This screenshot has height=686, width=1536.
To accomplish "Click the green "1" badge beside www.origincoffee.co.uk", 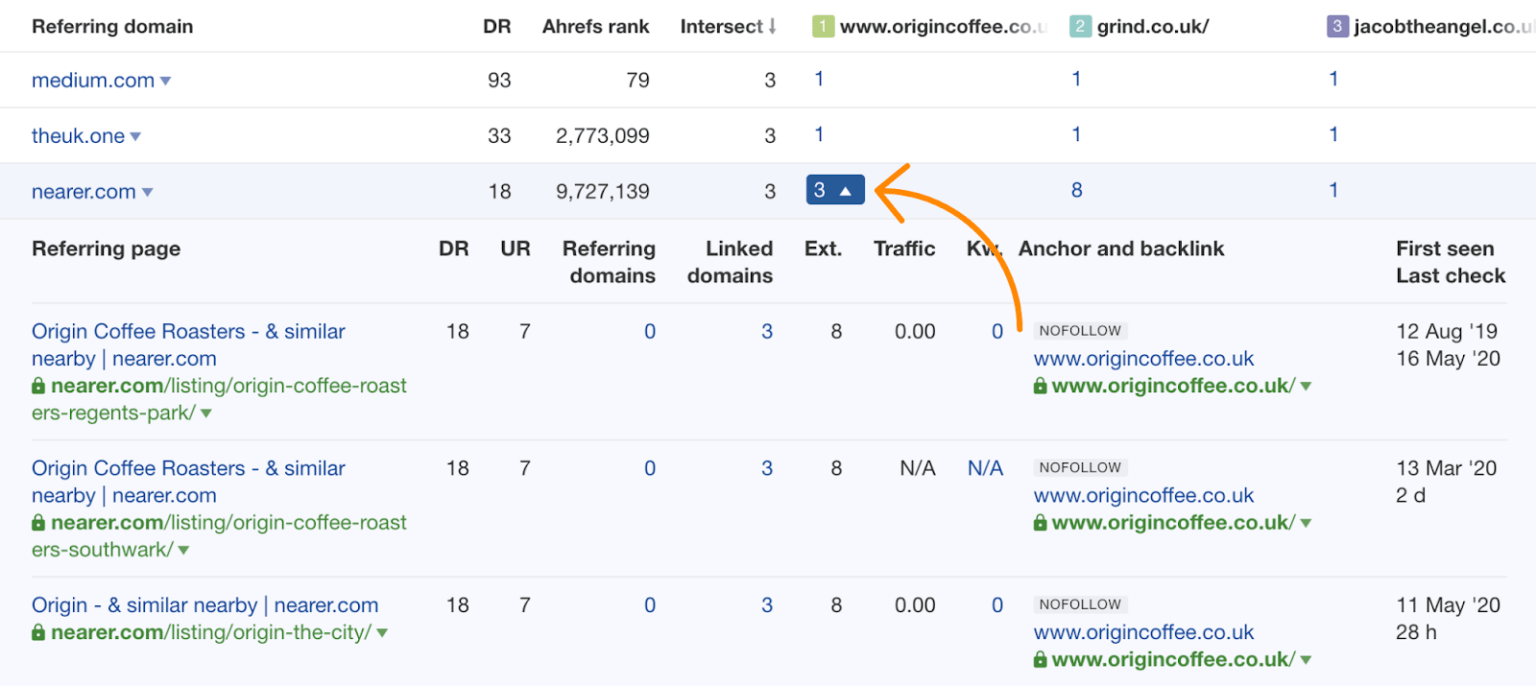I will click(x=822, y=26).
